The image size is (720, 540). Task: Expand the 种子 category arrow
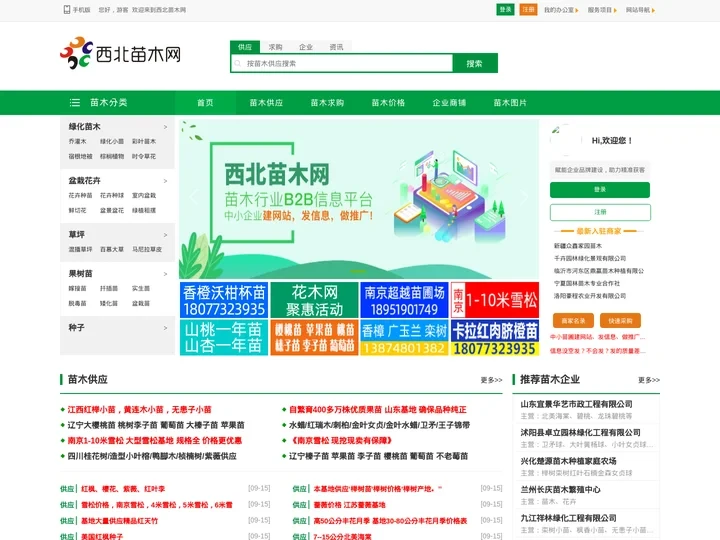(166, 328)
